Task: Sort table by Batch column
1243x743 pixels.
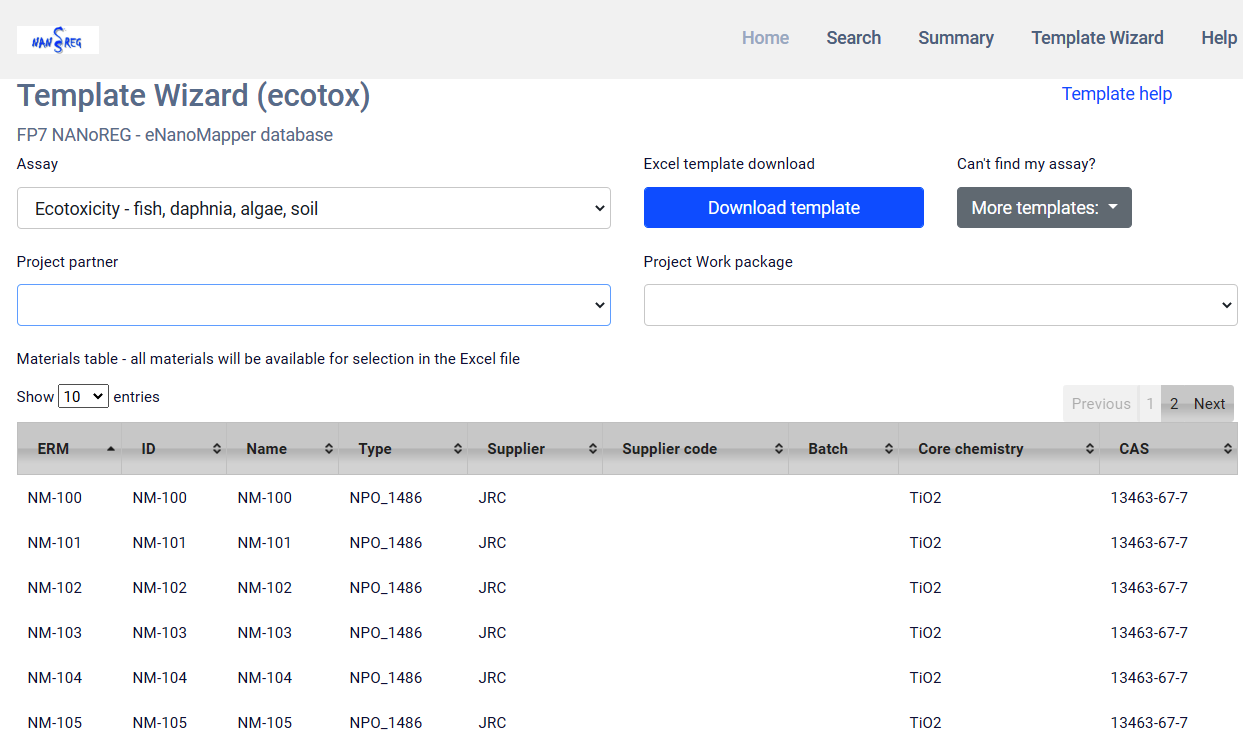Action: (x=843, y=449)
